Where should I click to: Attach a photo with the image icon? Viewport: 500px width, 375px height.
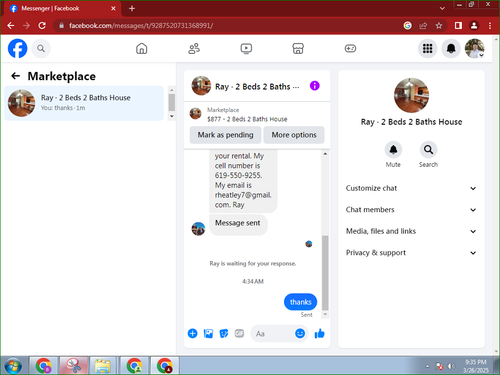[208, 333]
